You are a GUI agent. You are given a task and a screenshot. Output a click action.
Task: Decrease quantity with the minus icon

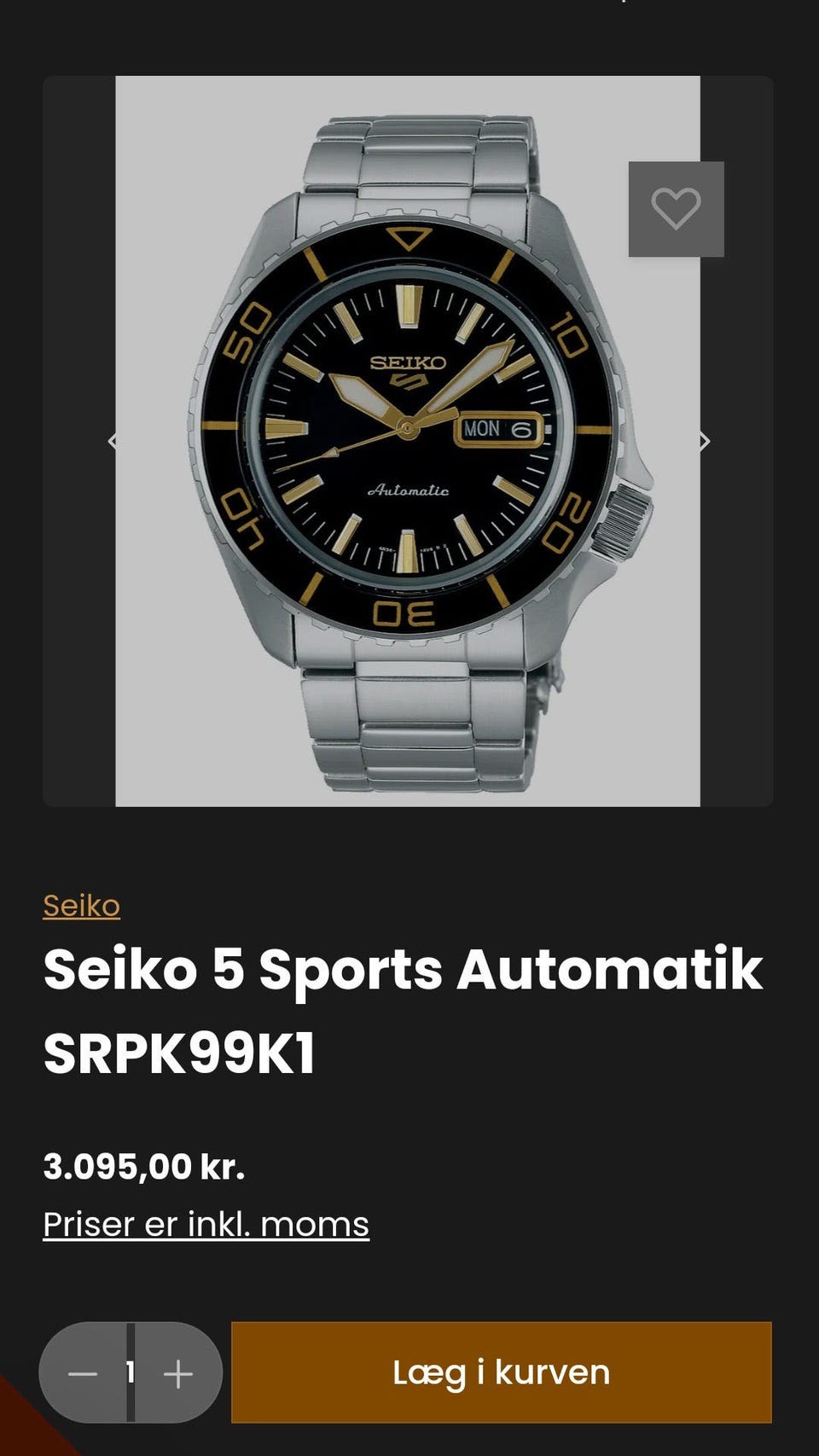pyautogui.click(x=83, y=1373)
